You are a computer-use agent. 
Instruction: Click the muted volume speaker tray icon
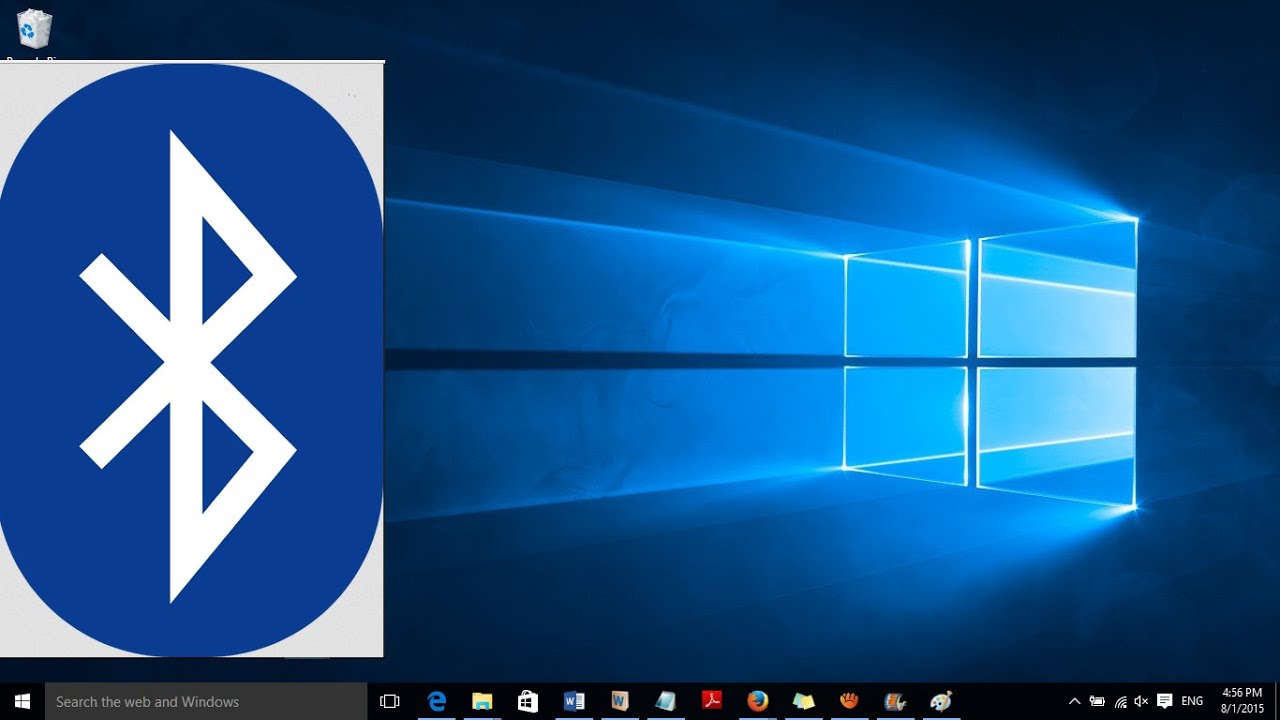[1141, 701]
